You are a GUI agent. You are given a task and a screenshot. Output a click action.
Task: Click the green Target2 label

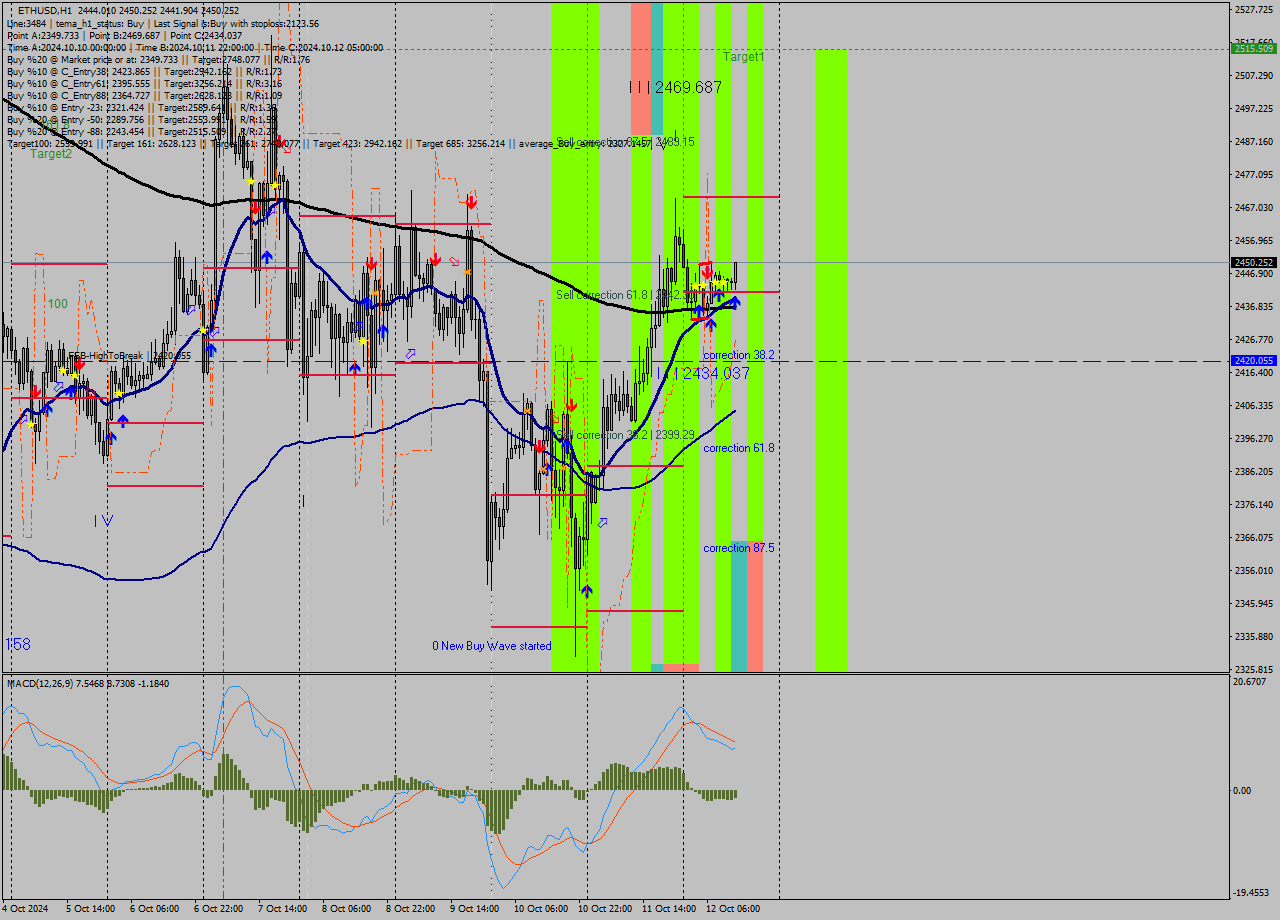click(51, 153)
